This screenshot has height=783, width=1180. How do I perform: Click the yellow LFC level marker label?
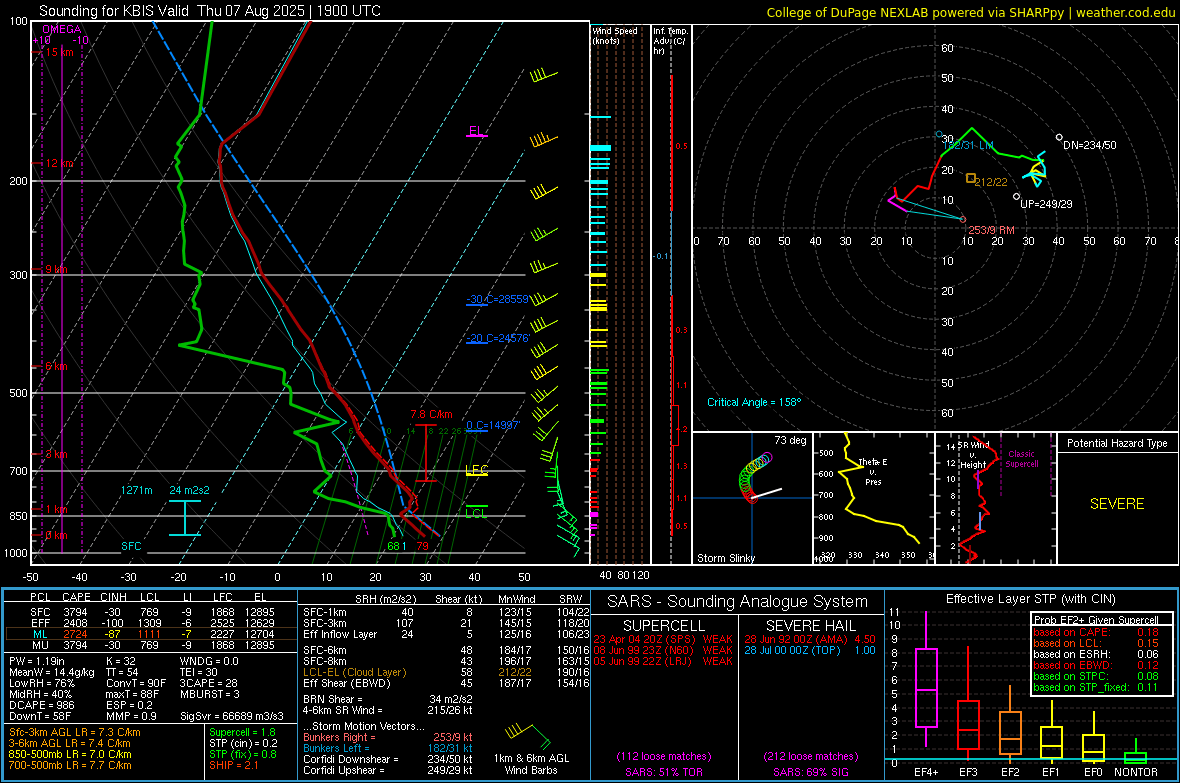pyautogui.click(x=476, y=470)
